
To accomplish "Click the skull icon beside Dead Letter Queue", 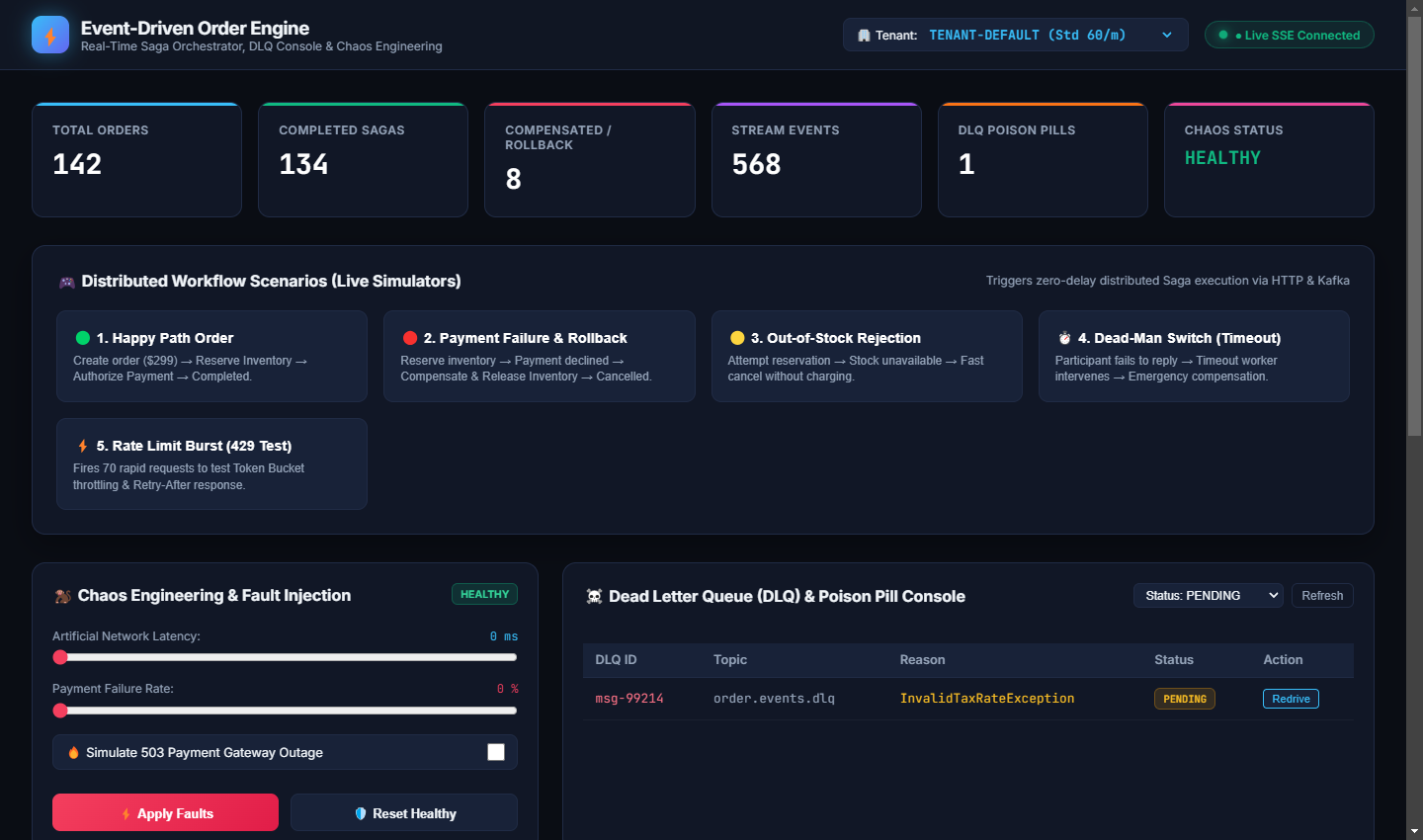I will pyautogui.click(x=594, y=596).
